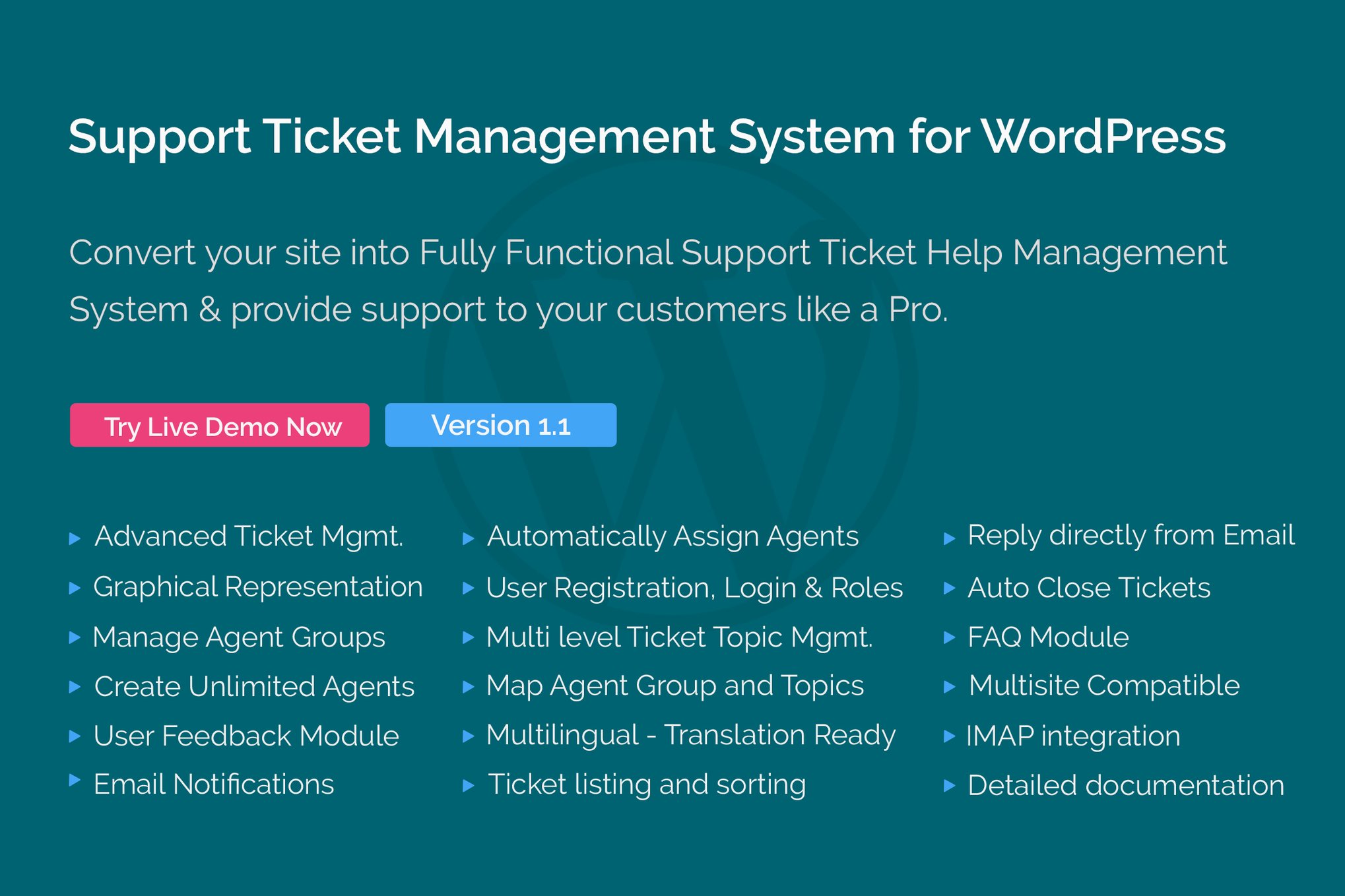Click arrow bullet beside Reply directly from Email
Viewport: 1345px width, 896px height.
pos(950,538)
